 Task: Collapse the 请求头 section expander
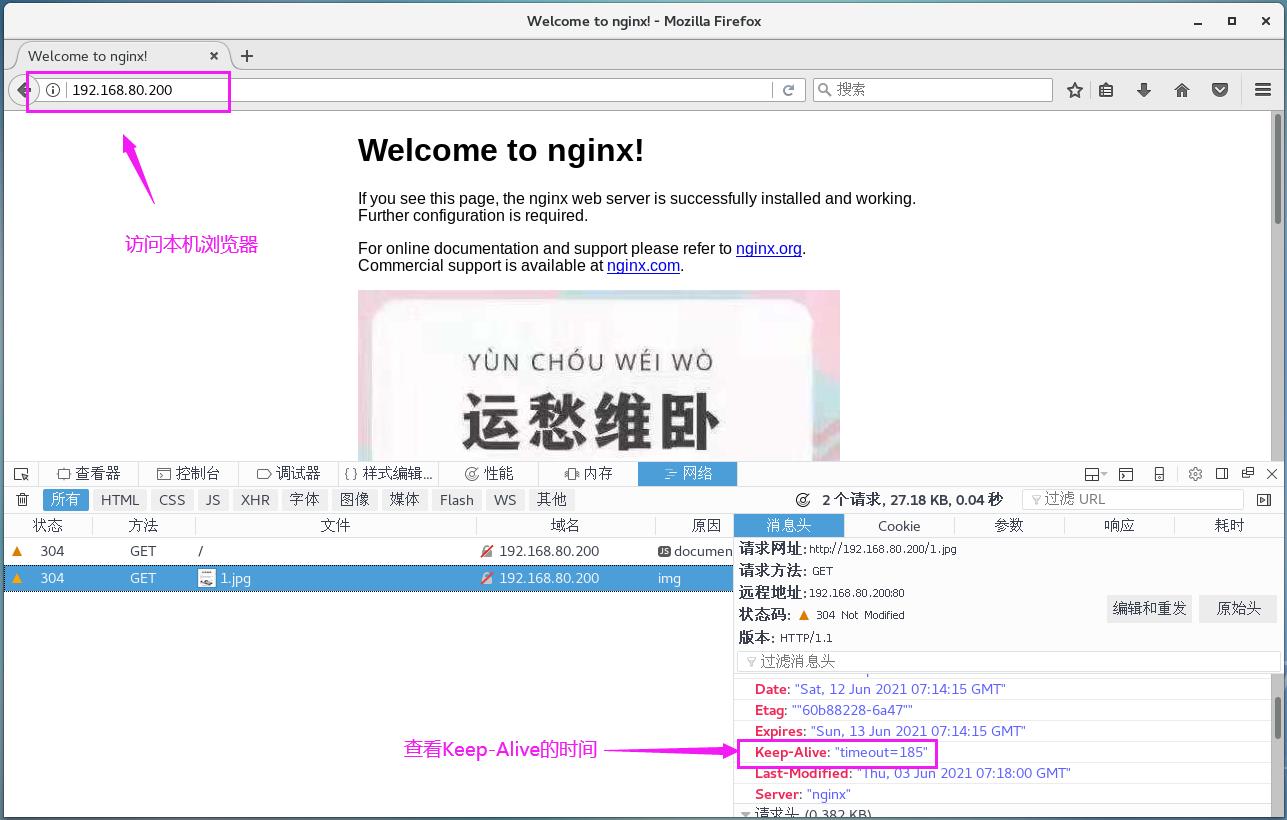click(x=745, y=814)
